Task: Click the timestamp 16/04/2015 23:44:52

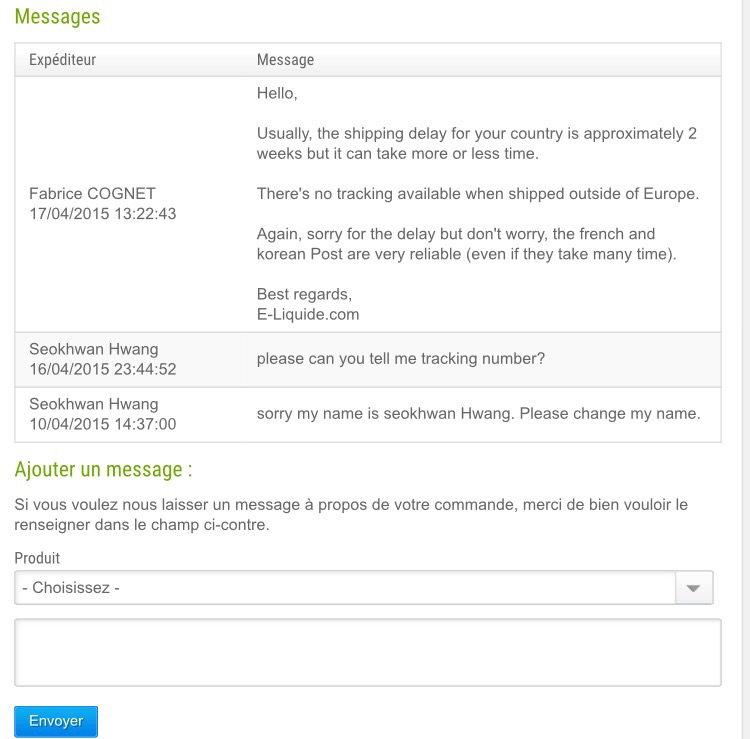Action: click(102, 369)
